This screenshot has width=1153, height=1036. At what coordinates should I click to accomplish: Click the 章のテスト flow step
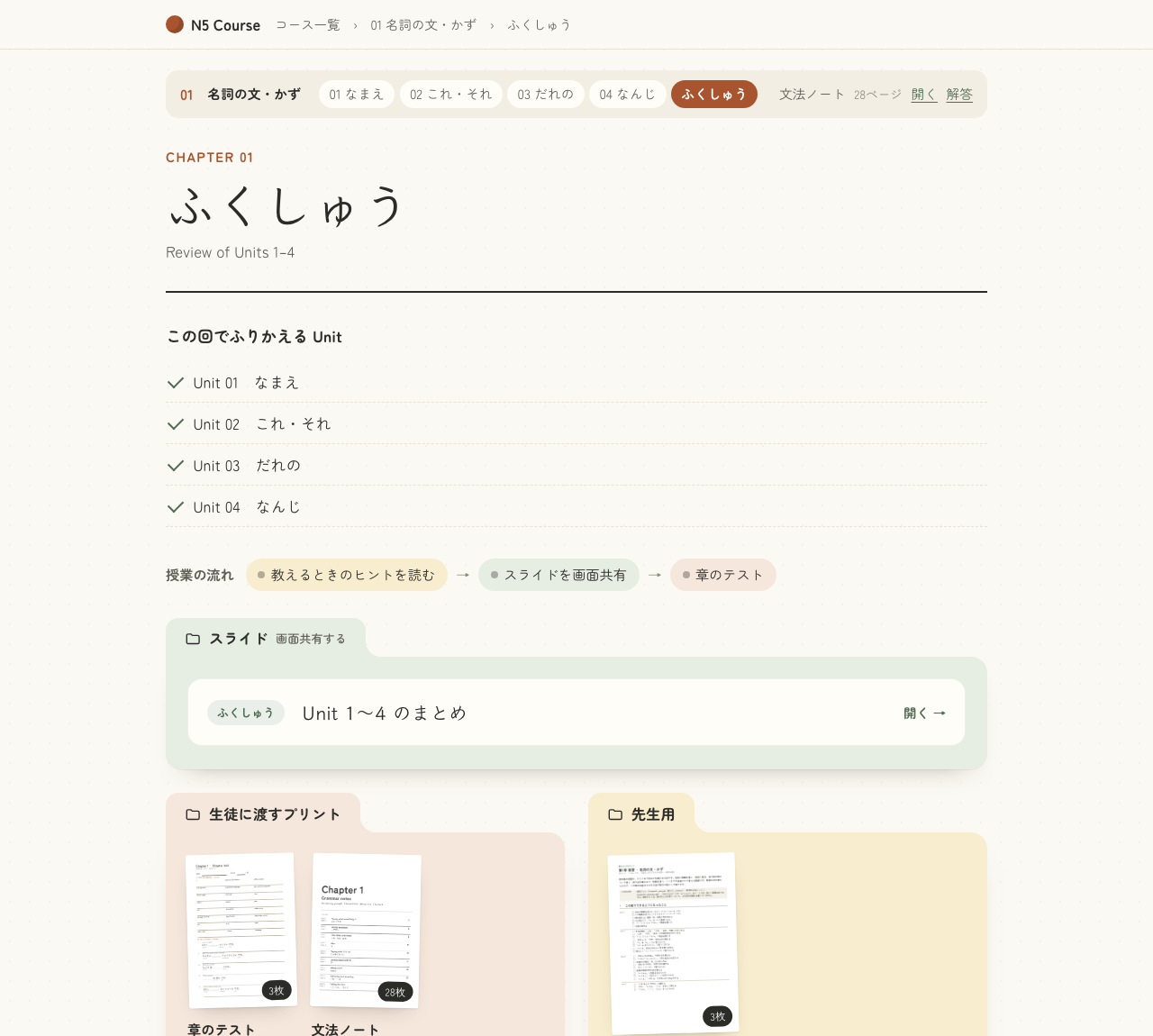click(723, 575)
